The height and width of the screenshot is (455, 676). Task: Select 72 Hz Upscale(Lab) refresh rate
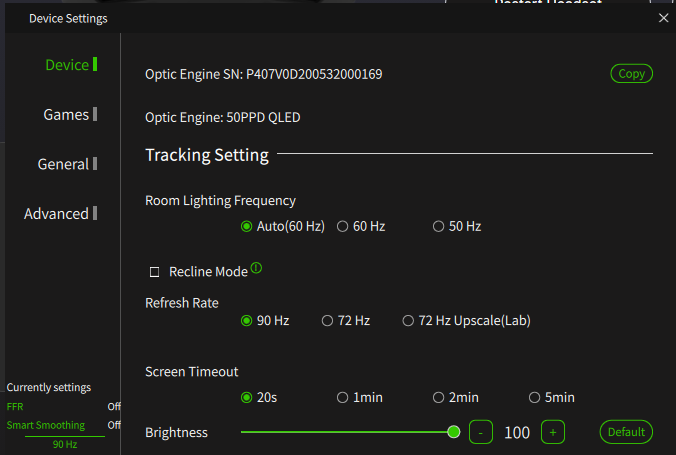tap(408, 321)
